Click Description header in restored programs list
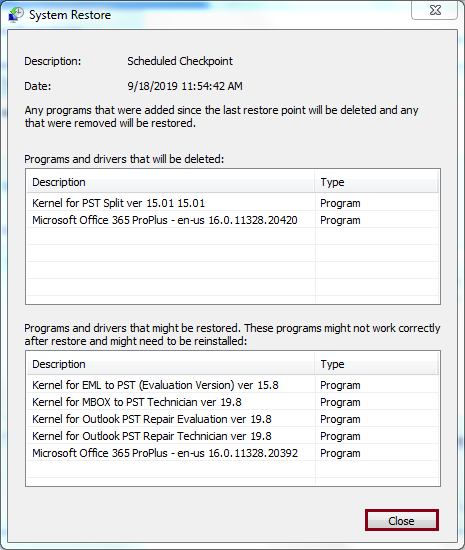The height and width of the screenshot is (550, 465). 170,364
